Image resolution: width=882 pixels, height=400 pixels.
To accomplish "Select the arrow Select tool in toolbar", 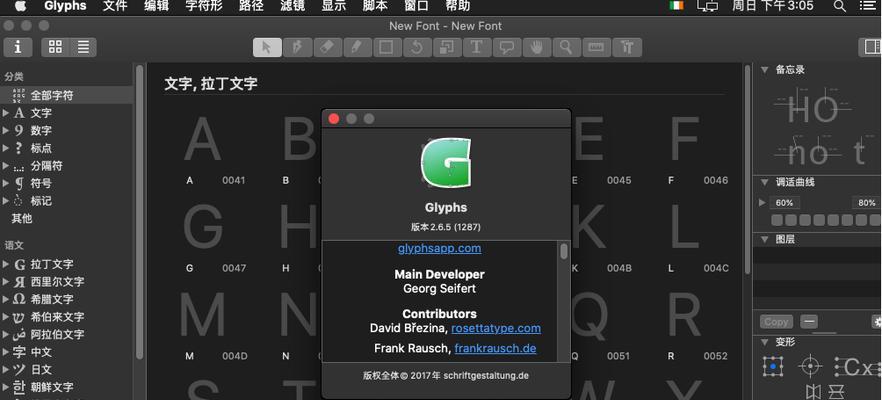I will click(267, 47).
